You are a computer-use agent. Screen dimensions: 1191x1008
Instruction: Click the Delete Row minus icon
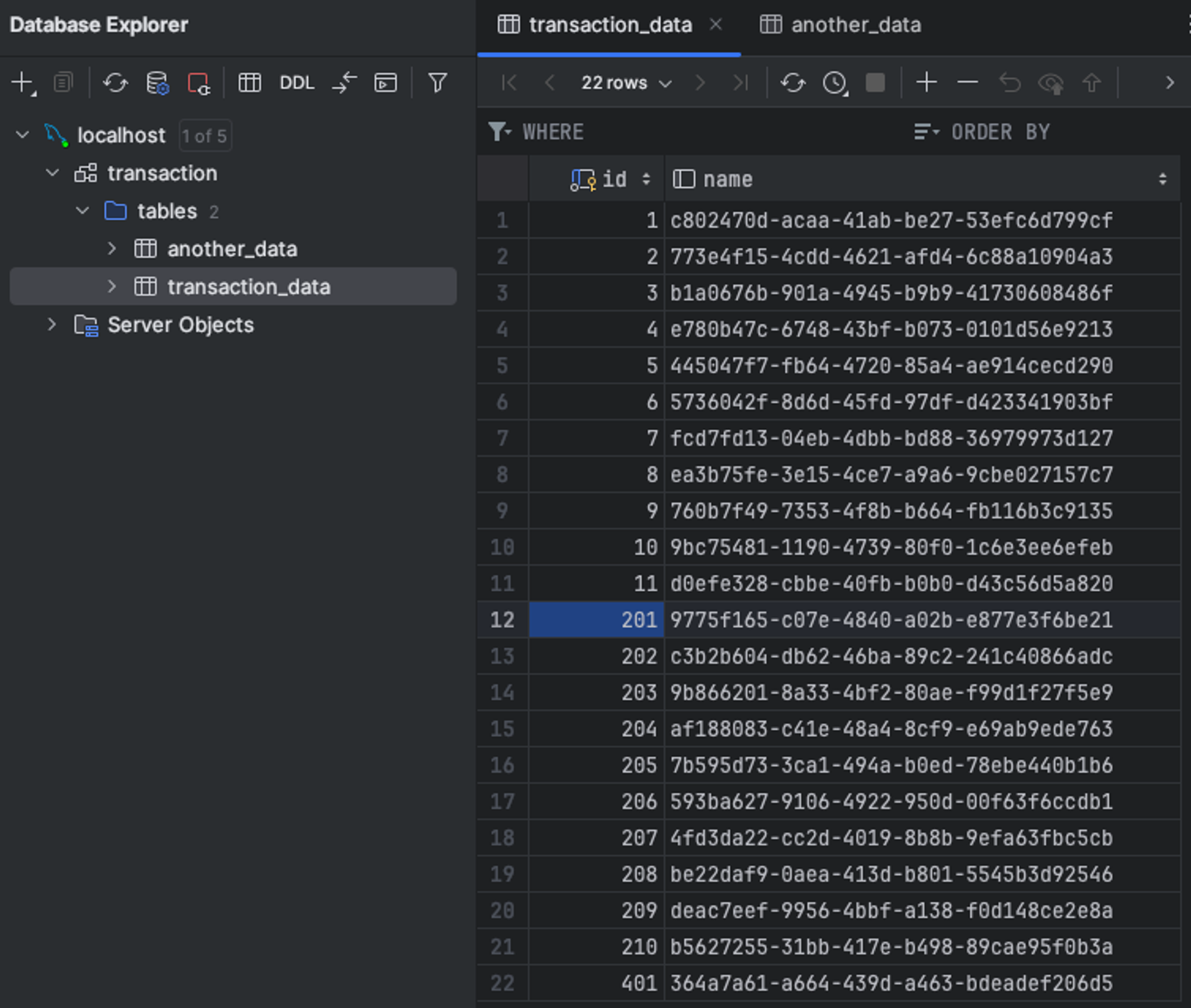[967, 83]
